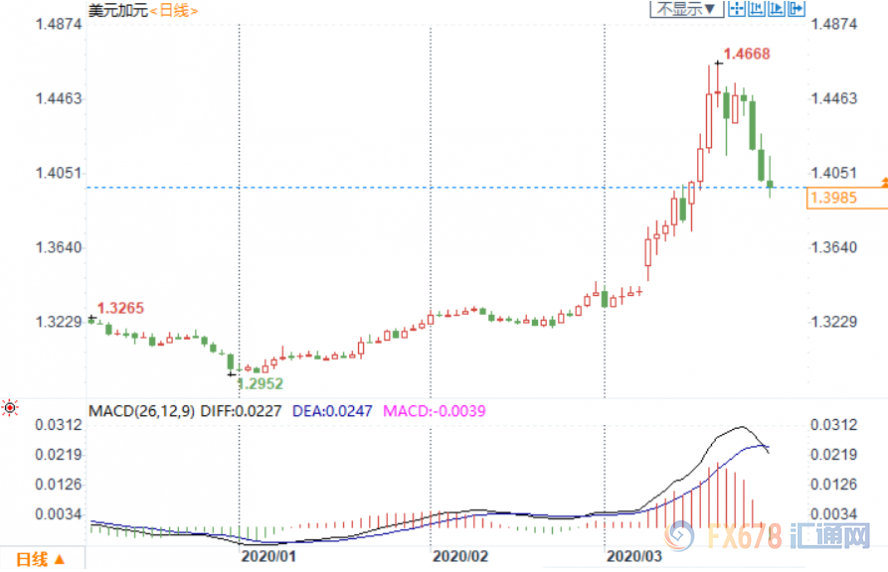Click the 美元加元 chart title
Image resolution: width=888 pixels, height=572 pixels.
click(x=118, y=10)
